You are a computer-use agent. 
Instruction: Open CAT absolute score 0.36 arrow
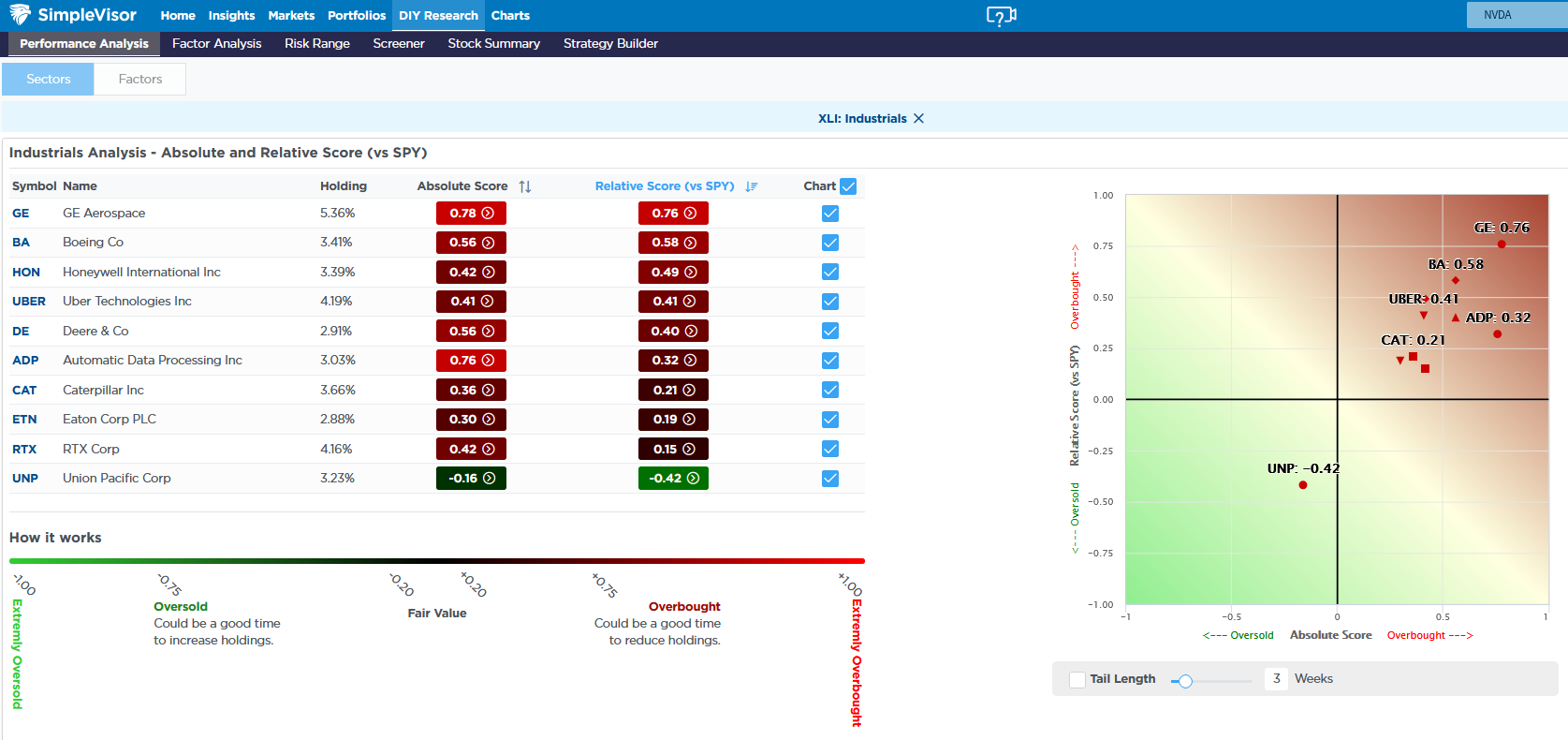pyautogui.click(x=488, y=391)
